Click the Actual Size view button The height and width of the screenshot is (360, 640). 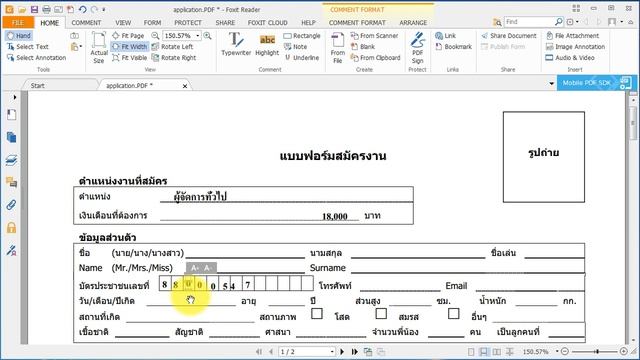click(x=99, y=48)
